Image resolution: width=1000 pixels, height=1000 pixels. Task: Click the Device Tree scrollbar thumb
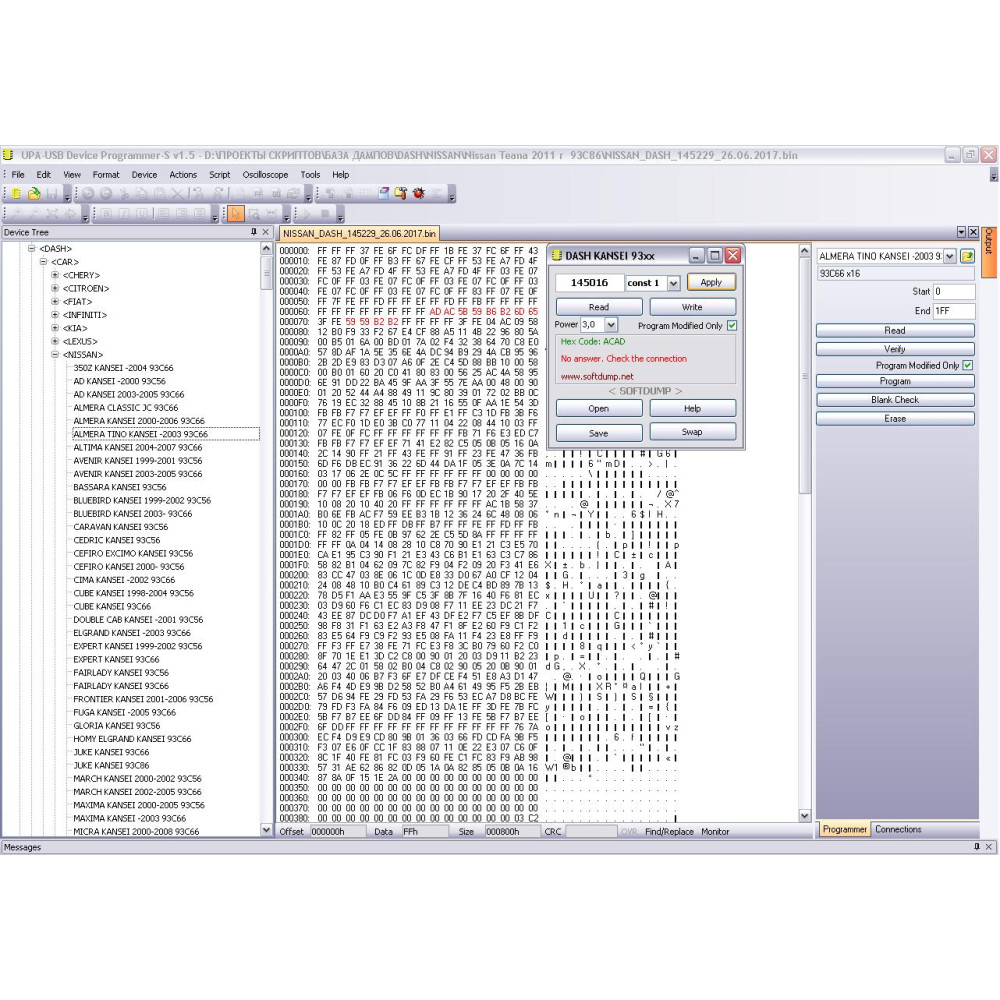[267, 274]
